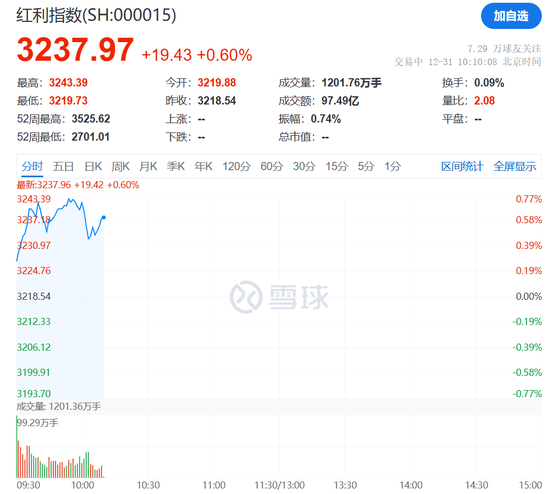Select the 15分 interval tab
Screen dimensions: 550x494
(x=336, y=166)
